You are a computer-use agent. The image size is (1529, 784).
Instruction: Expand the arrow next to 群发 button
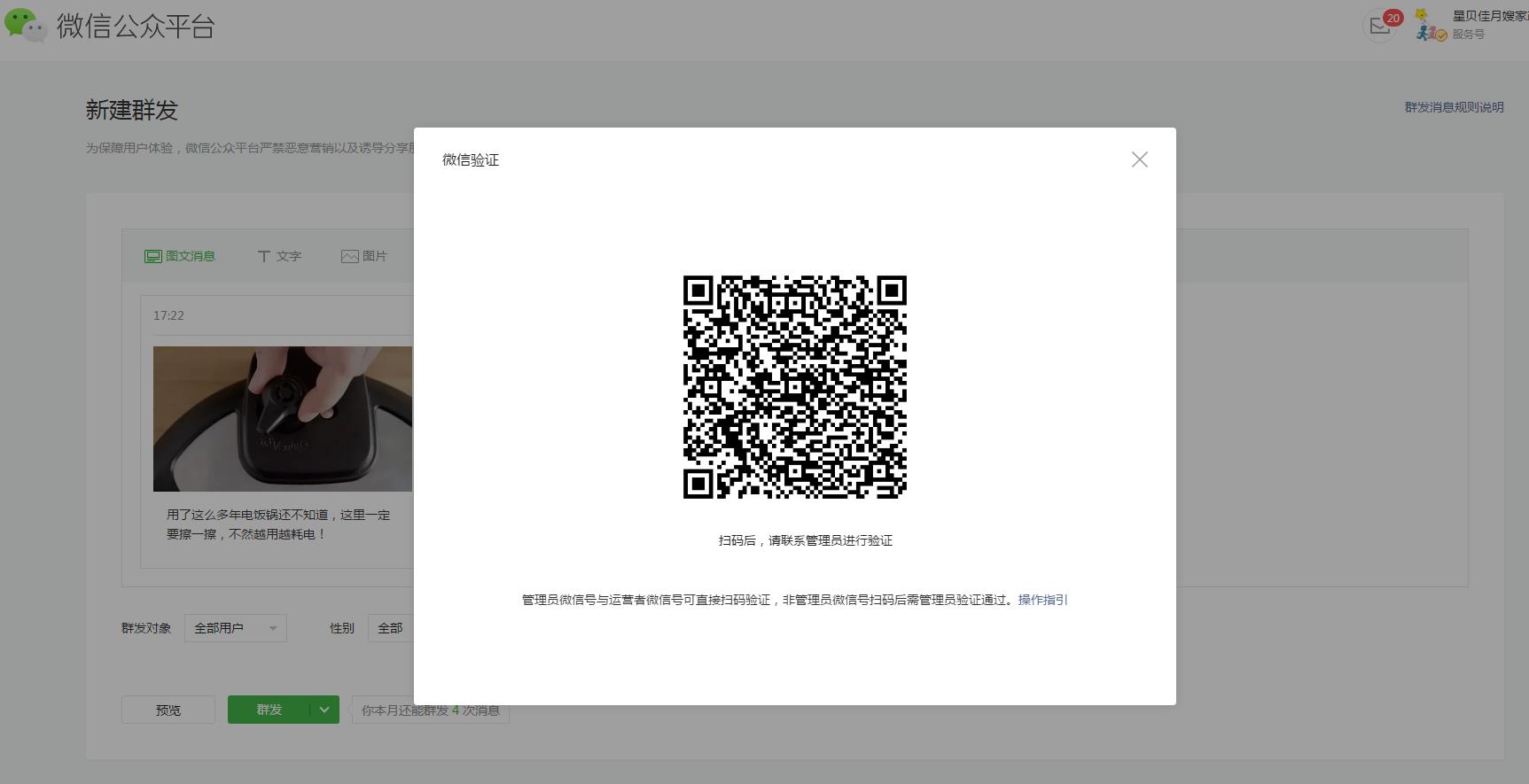324,710
